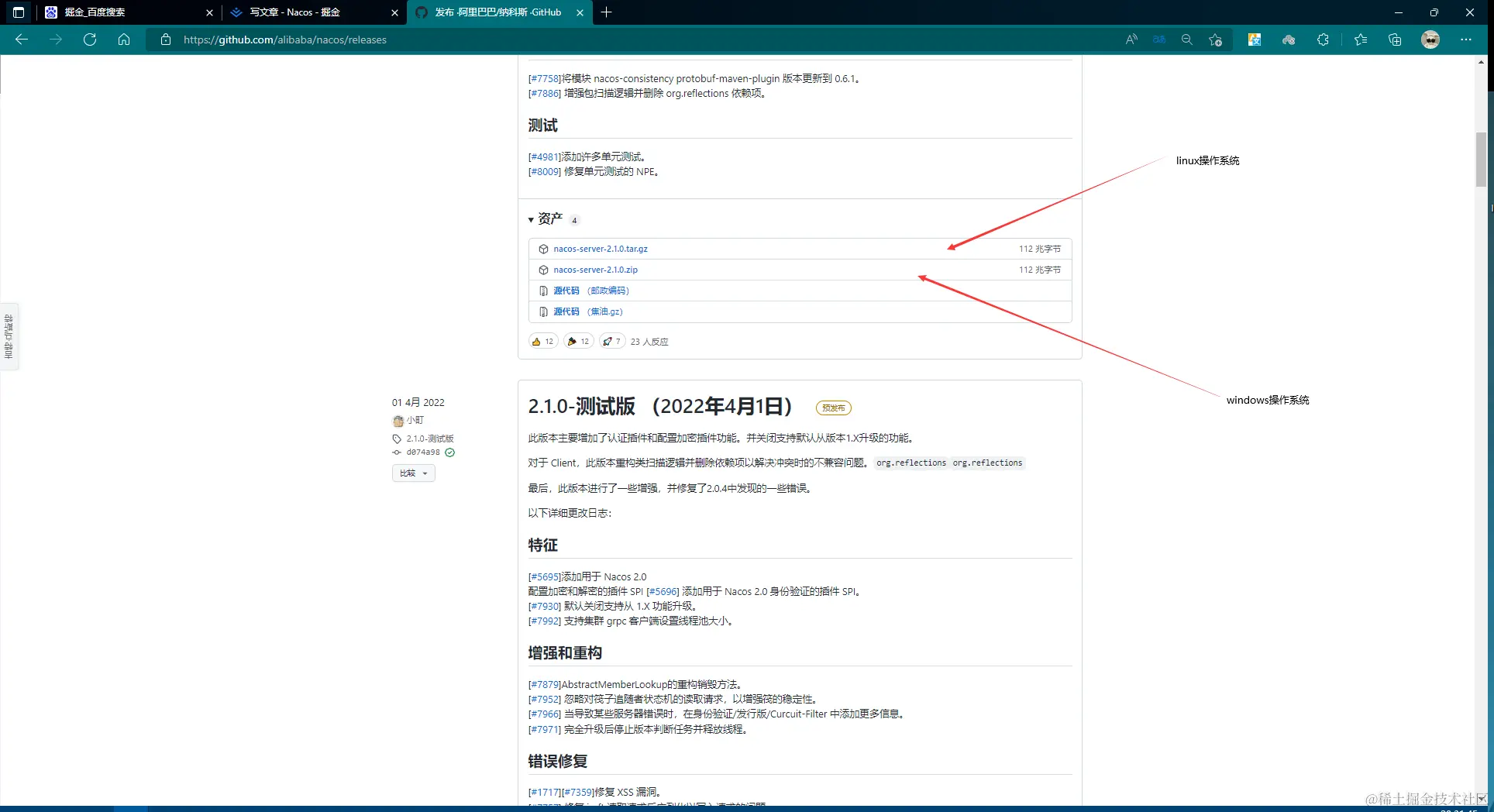This screenshot has height=812, width=1494.
Task: Close the 写文章 - Nacos - 掘金 tab
Action: coord(394,12)
